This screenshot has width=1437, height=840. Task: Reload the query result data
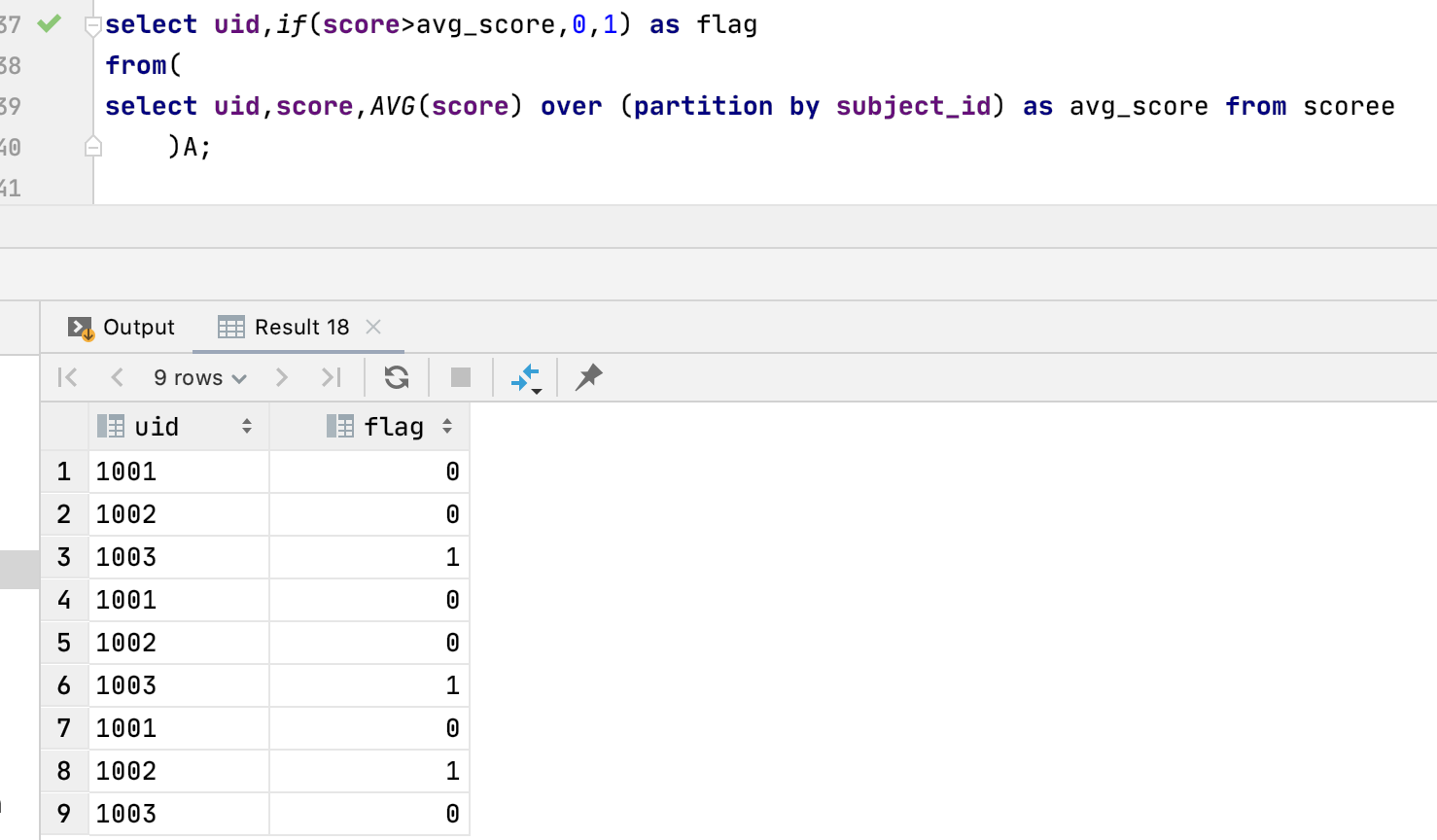[396, 377]
